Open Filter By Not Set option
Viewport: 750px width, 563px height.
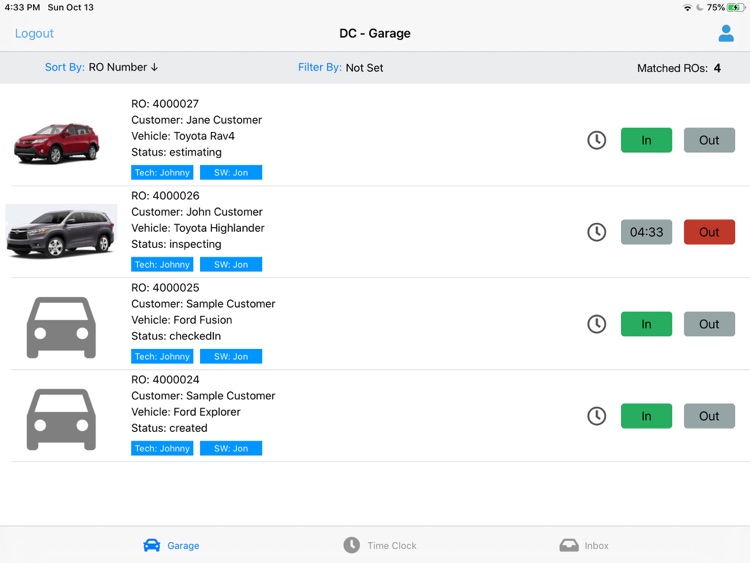[341, 67]
